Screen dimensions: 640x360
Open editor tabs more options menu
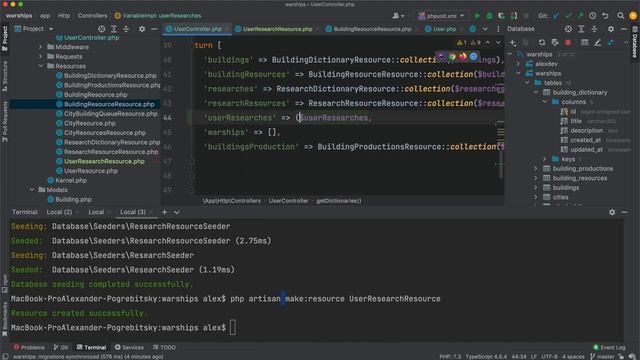pyautogui.click(x=498, y=29)
